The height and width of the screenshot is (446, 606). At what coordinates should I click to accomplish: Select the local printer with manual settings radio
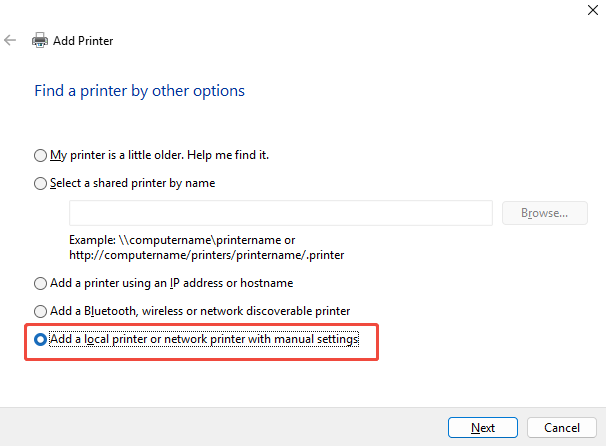coord(40,340)
